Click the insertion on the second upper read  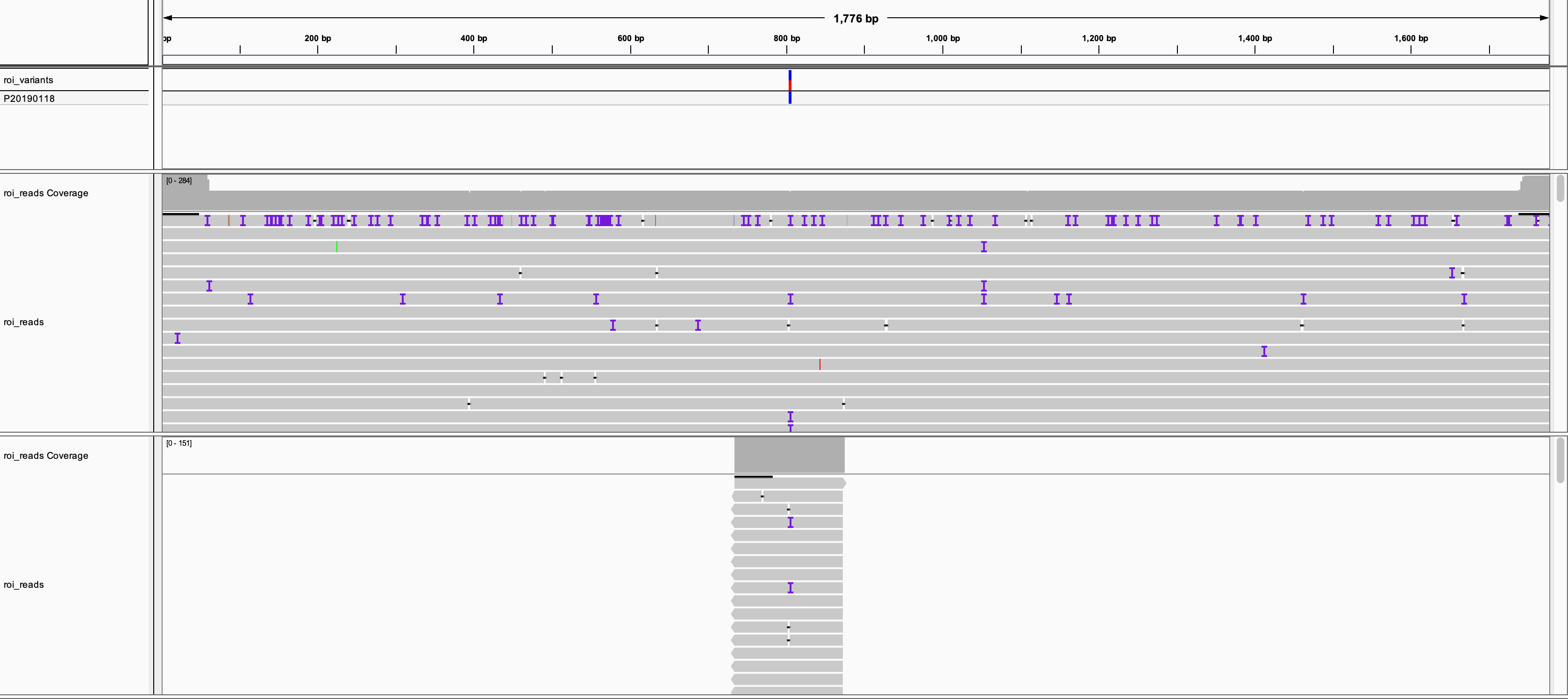point(984,247)
